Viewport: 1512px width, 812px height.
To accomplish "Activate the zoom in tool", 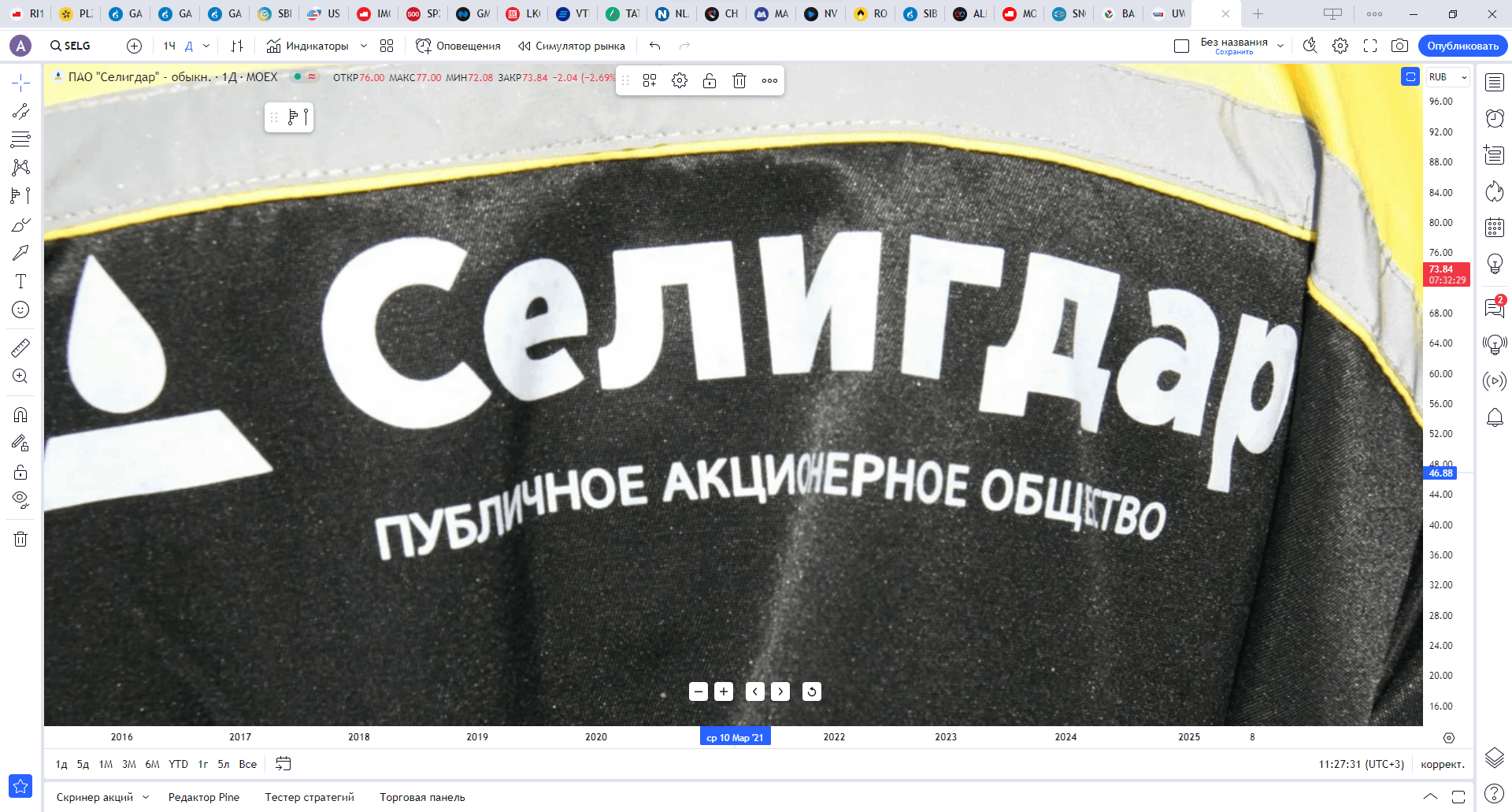I will (20, 376).
